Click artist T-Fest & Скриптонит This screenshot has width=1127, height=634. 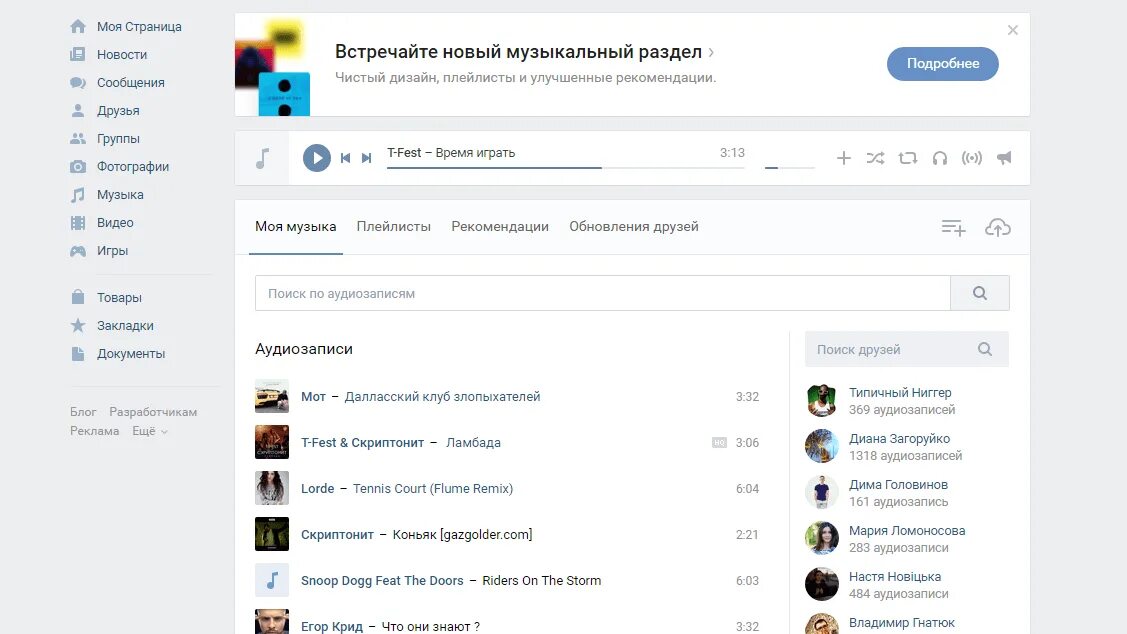pos(362,443)
